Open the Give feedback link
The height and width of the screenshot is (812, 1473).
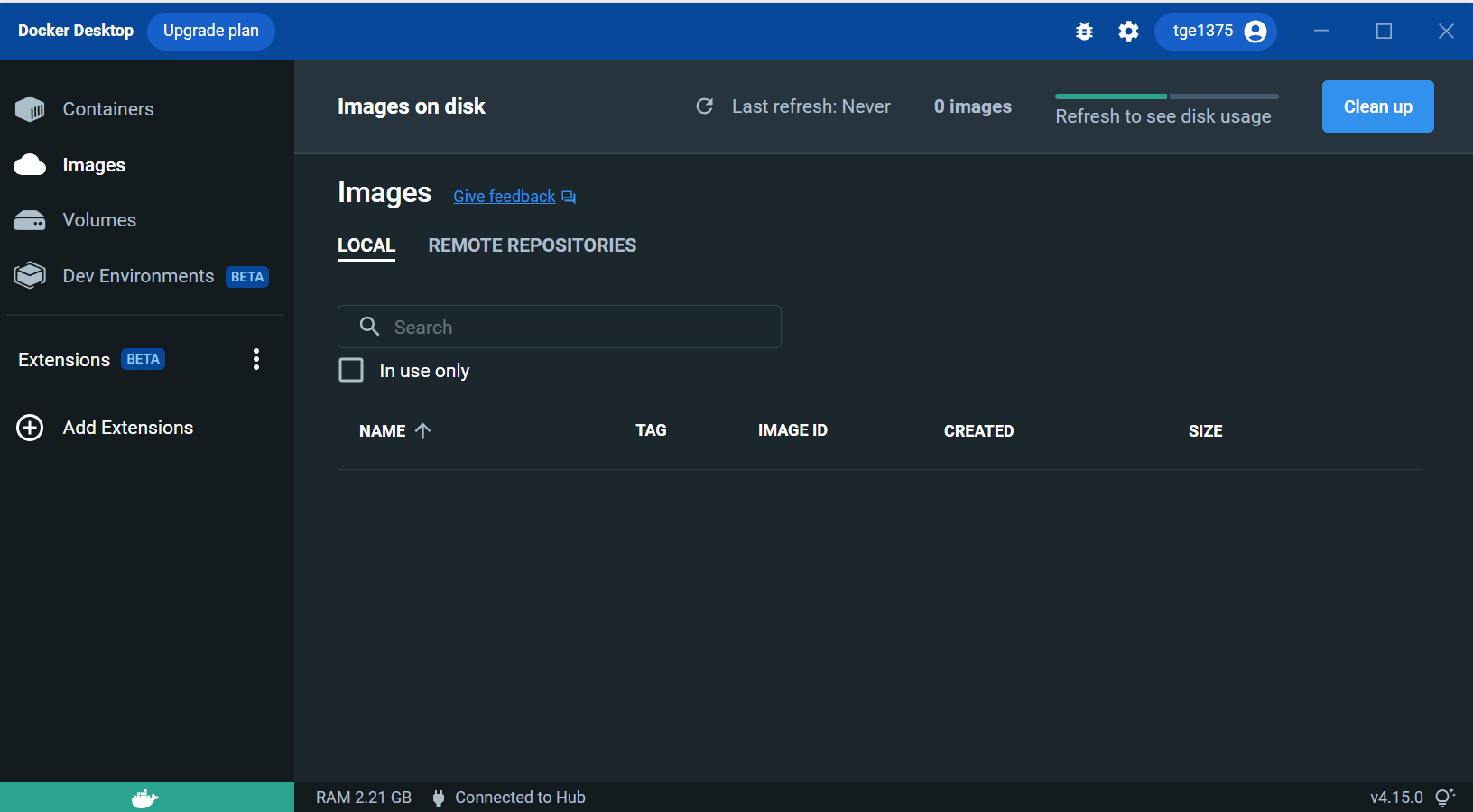click(x=505, y=197)
